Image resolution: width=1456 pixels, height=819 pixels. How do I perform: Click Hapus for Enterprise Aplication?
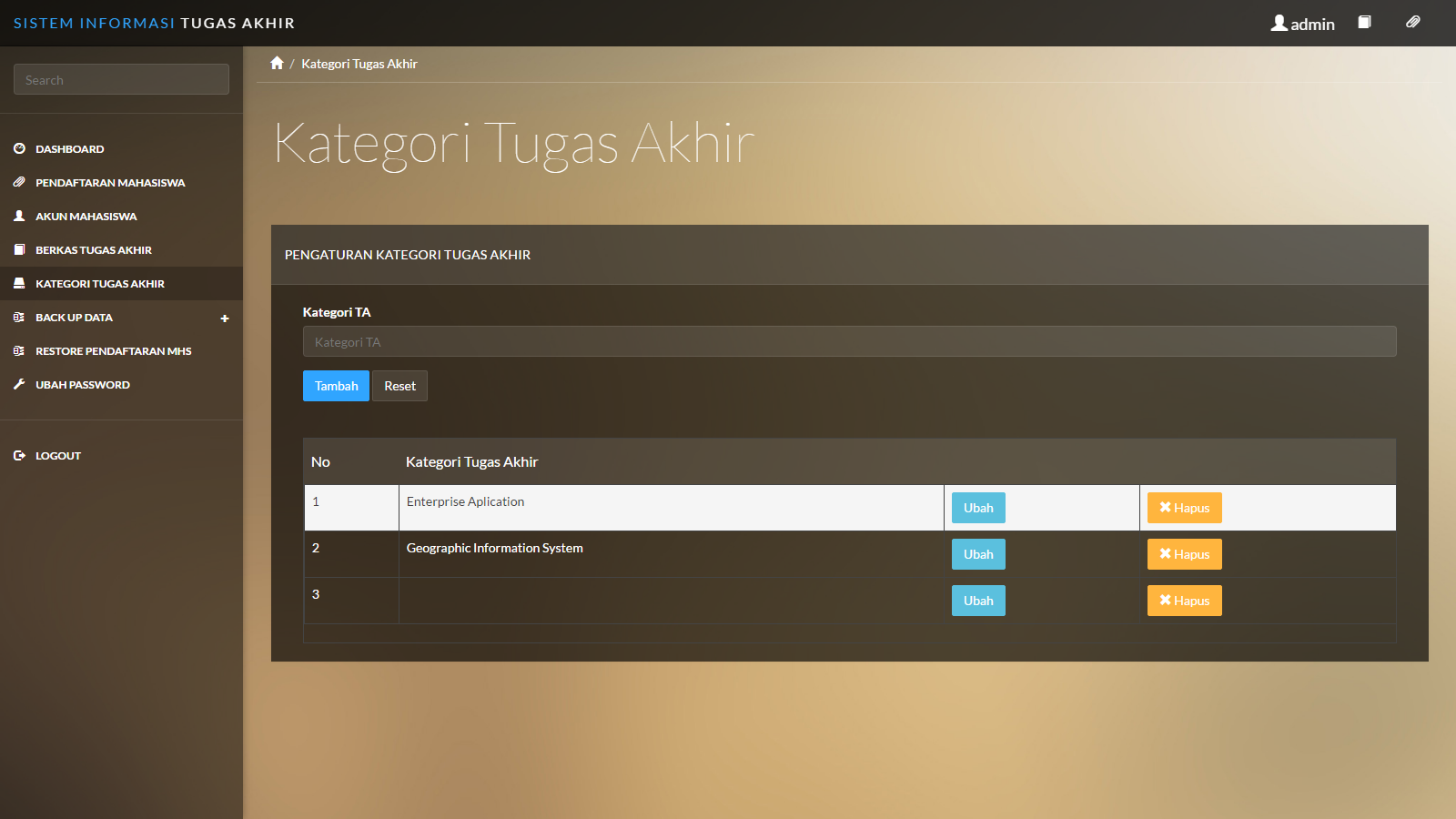coord(1184,508)
